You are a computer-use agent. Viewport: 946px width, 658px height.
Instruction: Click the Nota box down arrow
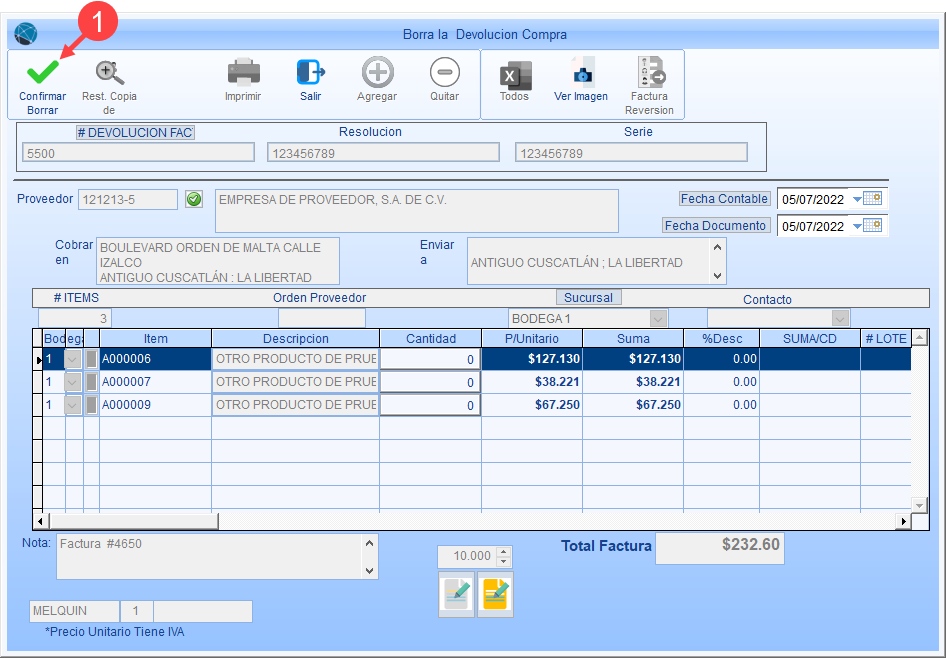click(370, 571)
